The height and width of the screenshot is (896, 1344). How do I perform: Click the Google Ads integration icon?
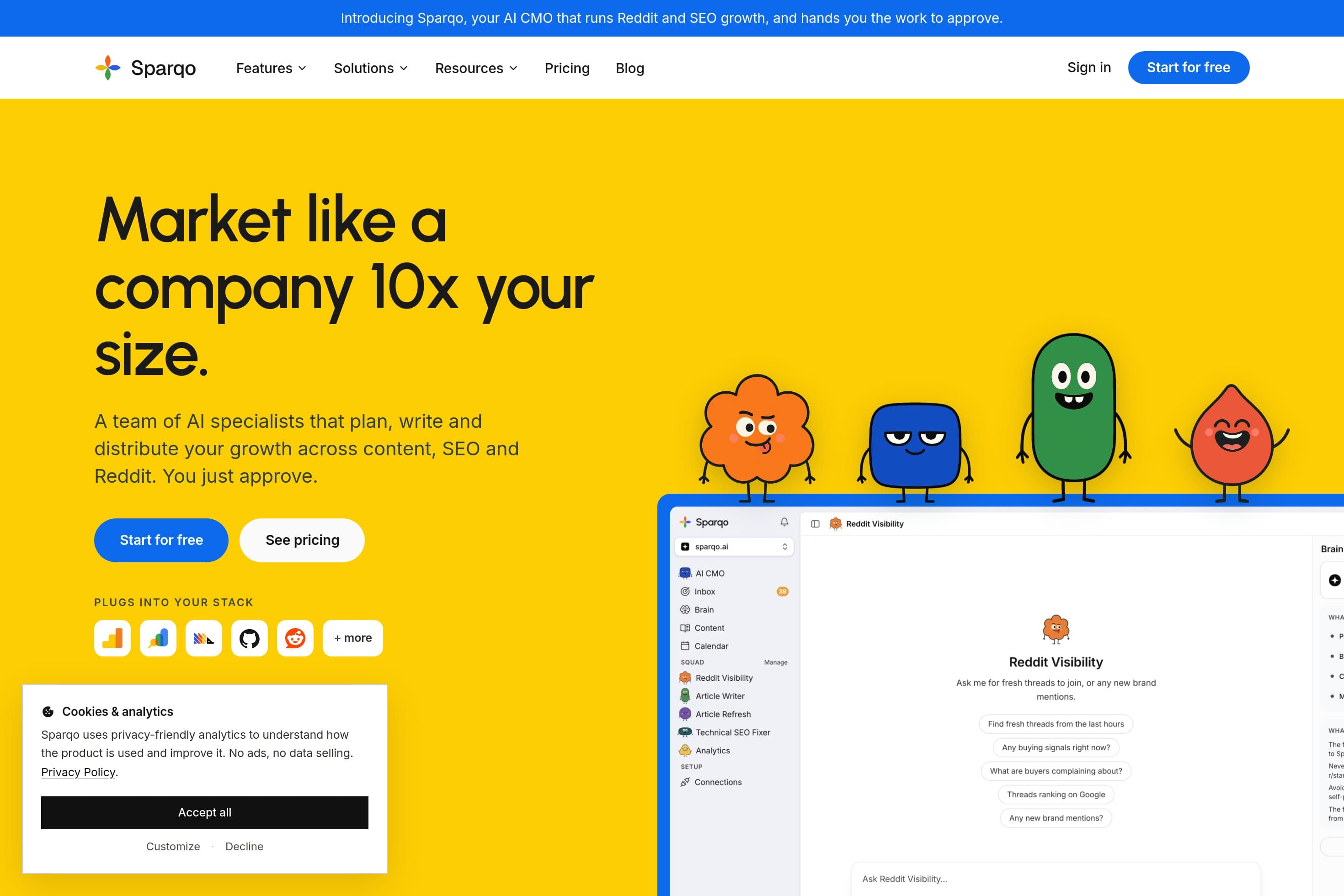(x=158, y=638)
